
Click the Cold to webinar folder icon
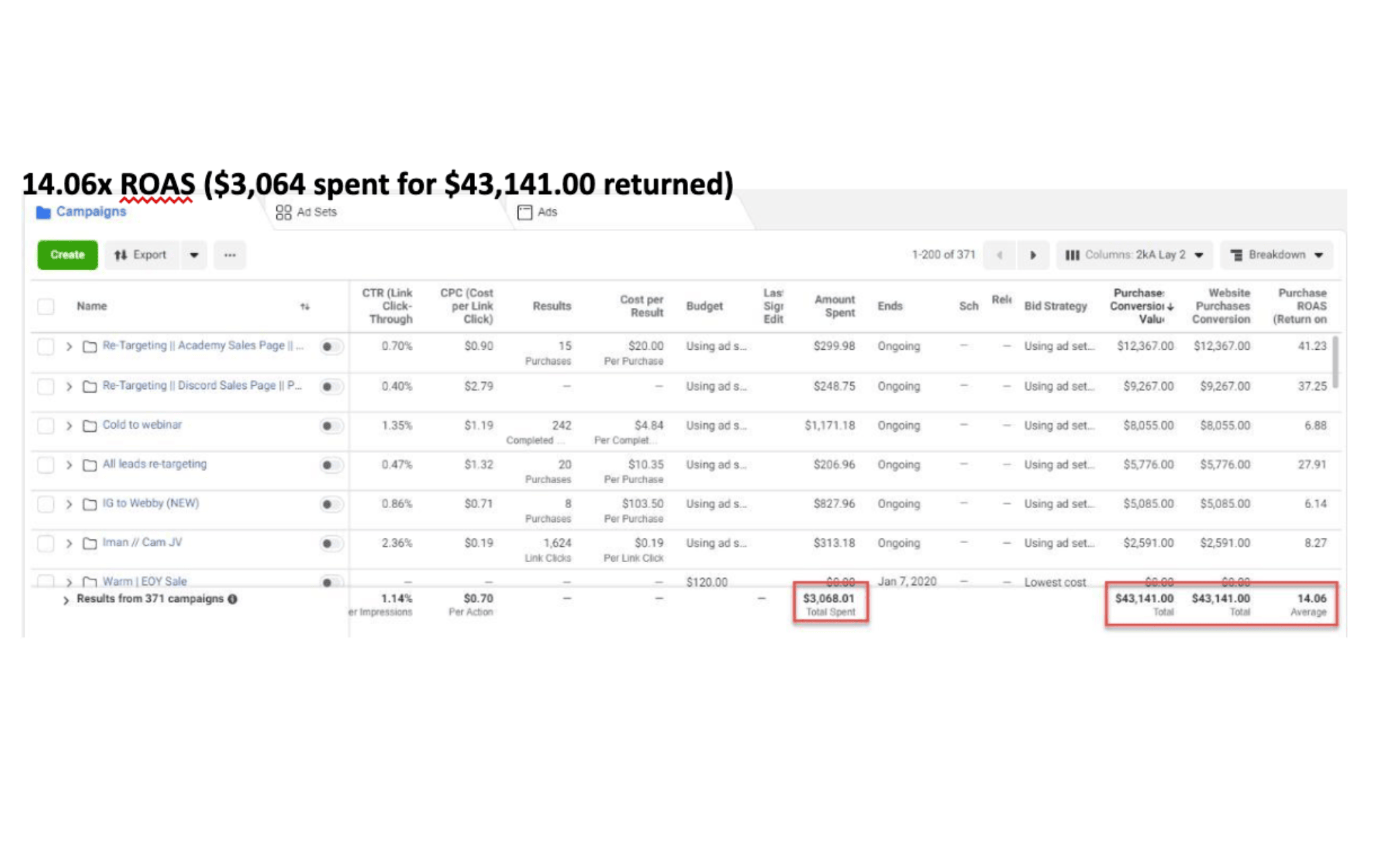(90, 426)
